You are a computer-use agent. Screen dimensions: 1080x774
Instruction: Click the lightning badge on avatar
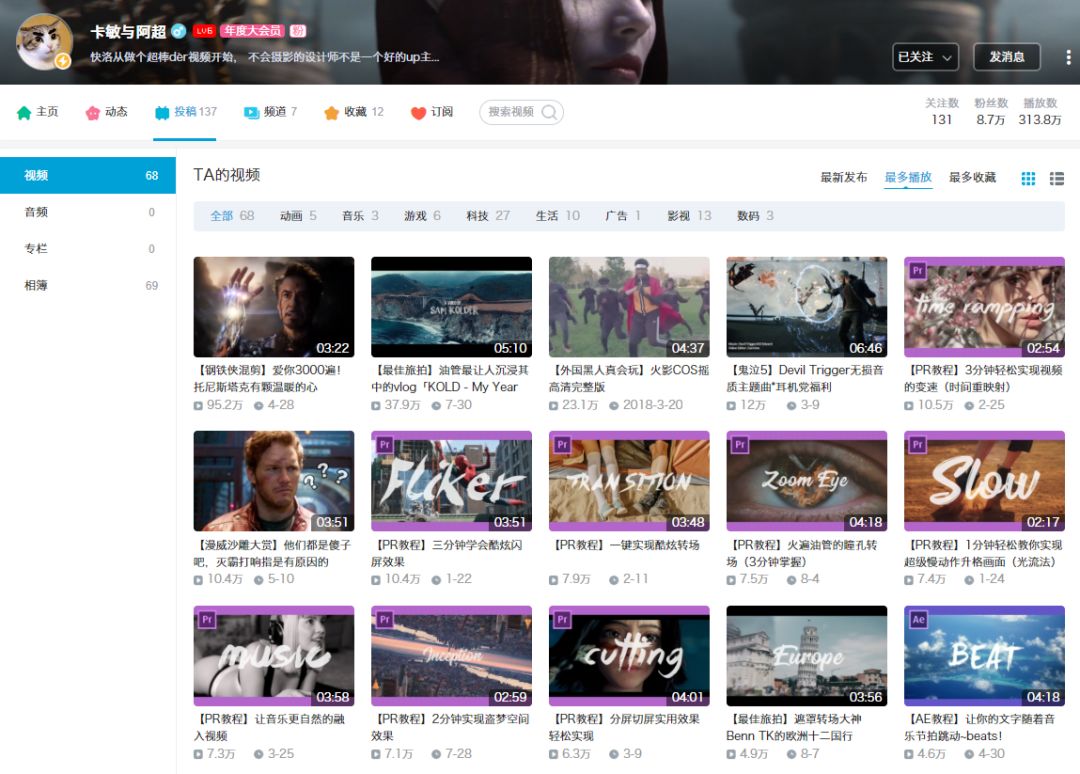point(63,61)
